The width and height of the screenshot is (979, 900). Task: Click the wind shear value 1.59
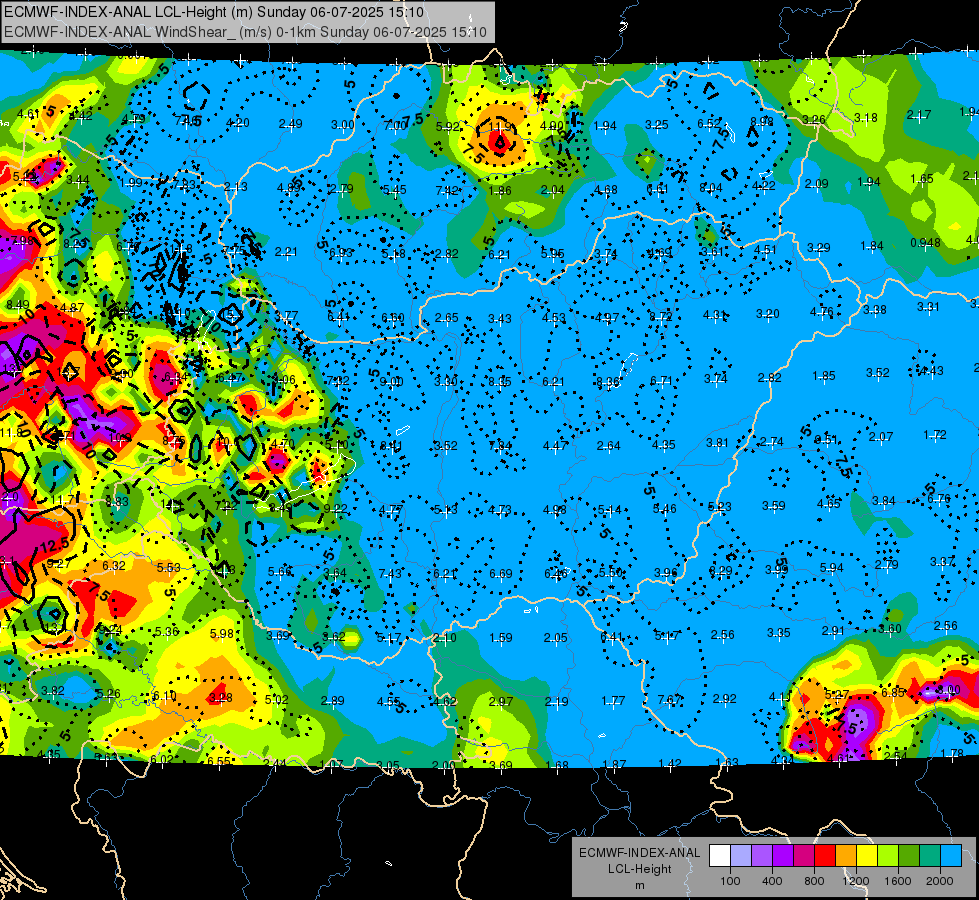point(501,638)
